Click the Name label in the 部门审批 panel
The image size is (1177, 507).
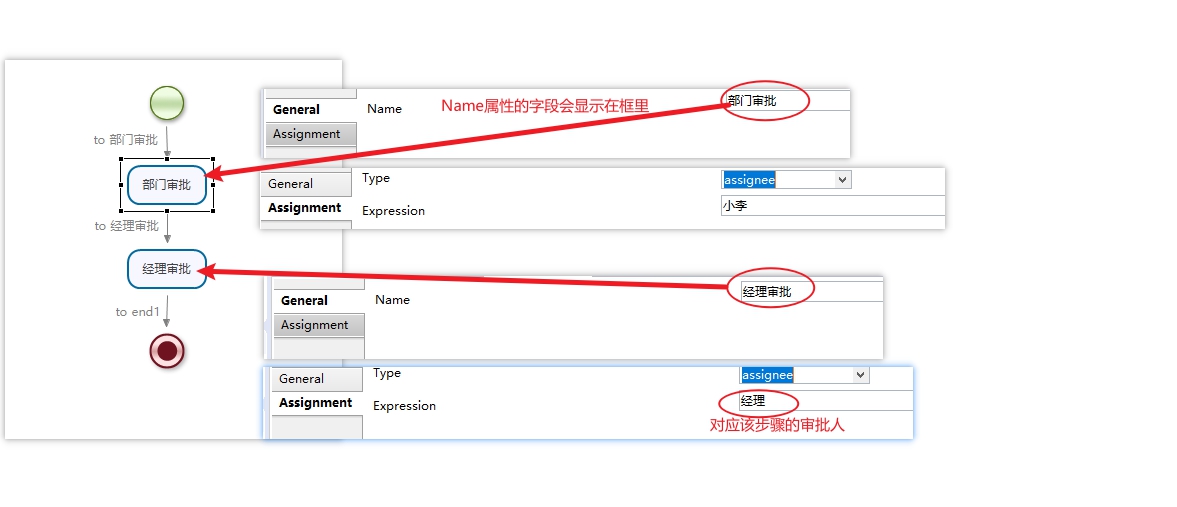point(384,109)
